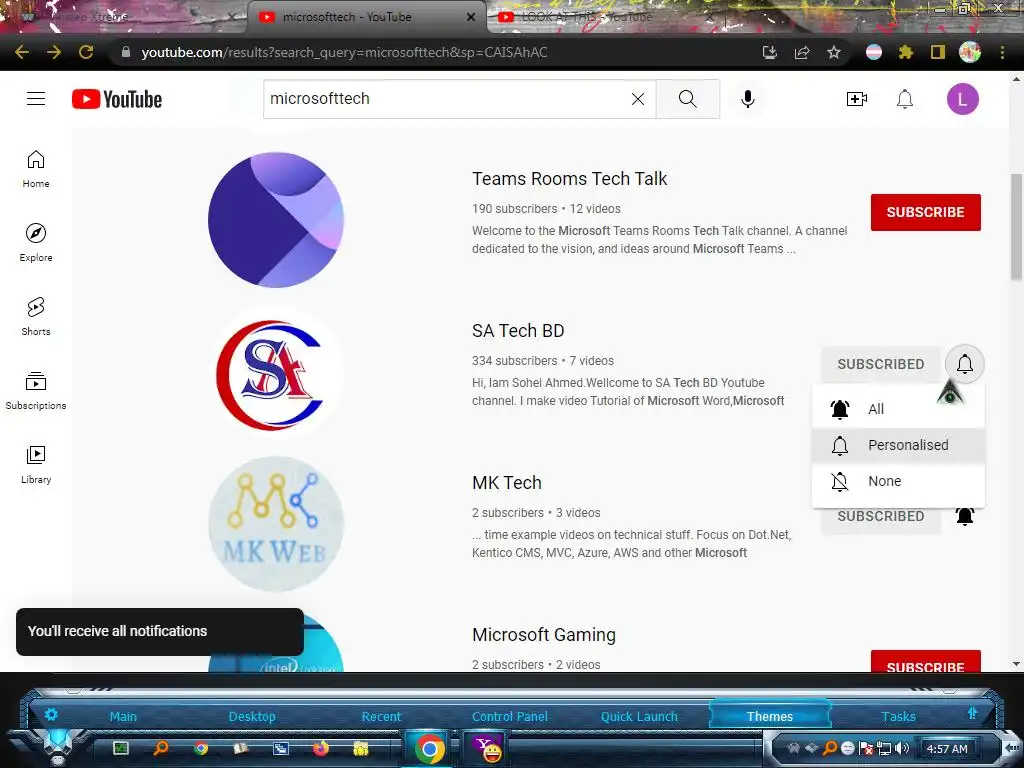Unsubscribe via MK Tech Subscribed button
Viewport: 1024px width, 768px height.
click(x=880, y=519)
